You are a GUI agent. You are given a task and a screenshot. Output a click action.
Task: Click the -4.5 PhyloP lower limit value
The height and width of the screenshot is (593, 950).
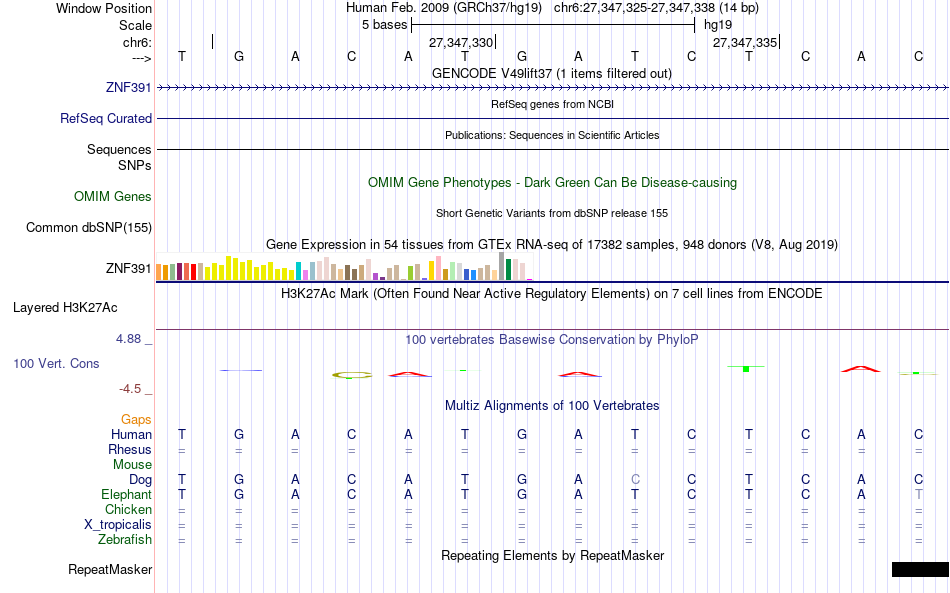(130, 388)
